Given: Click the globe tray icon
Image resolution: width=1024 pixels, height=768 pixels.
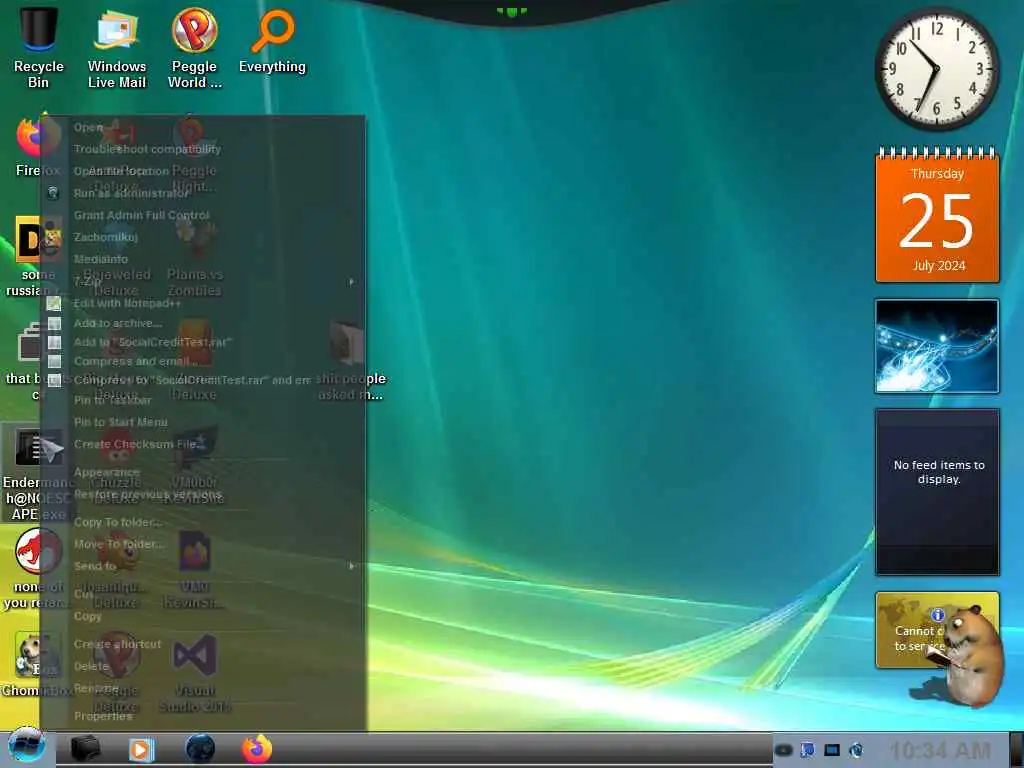Looking at the screenshot, I should pos(856,750).
